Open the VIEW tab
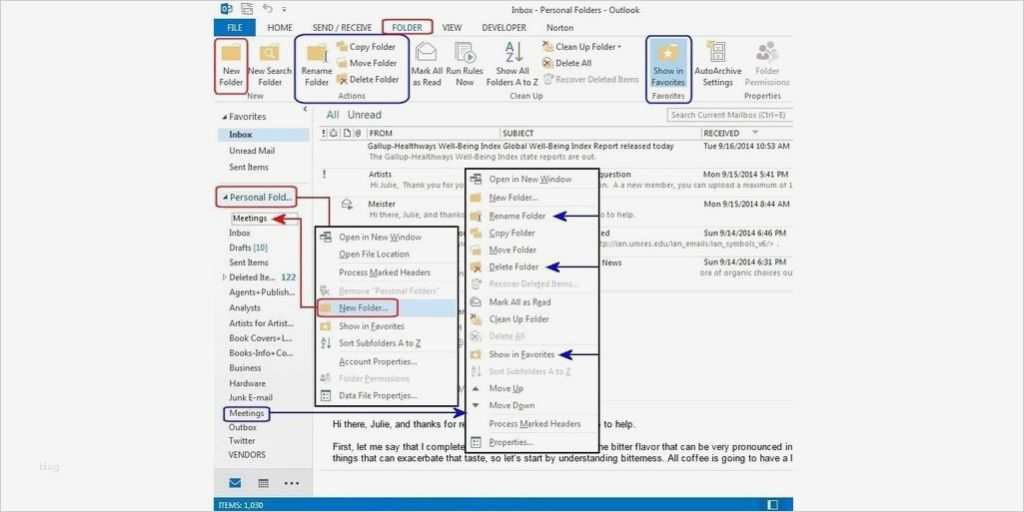This screenshot has height=512, width=1024. [x=451, y=28]
